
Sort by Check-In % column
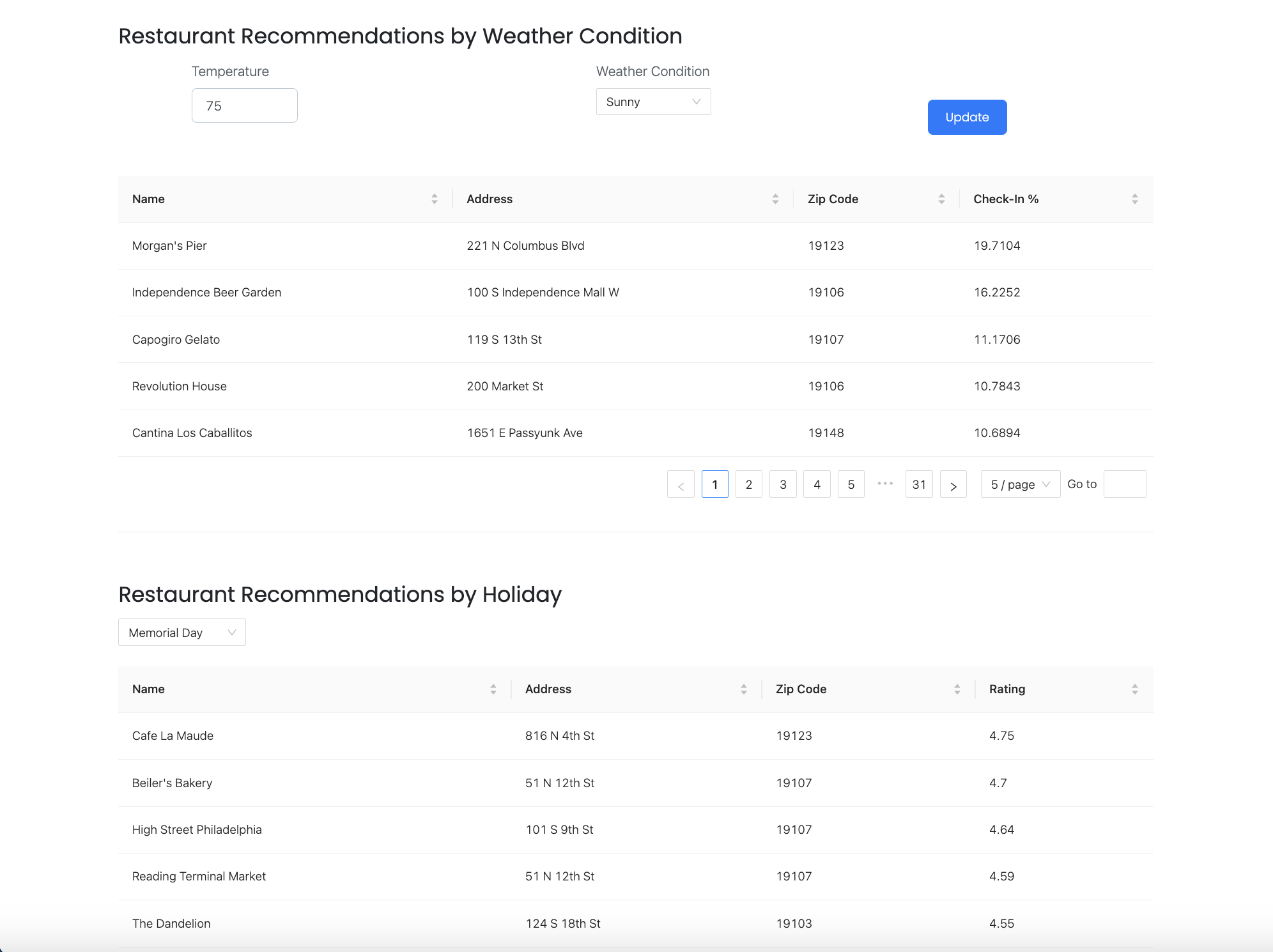[1134, 199]
